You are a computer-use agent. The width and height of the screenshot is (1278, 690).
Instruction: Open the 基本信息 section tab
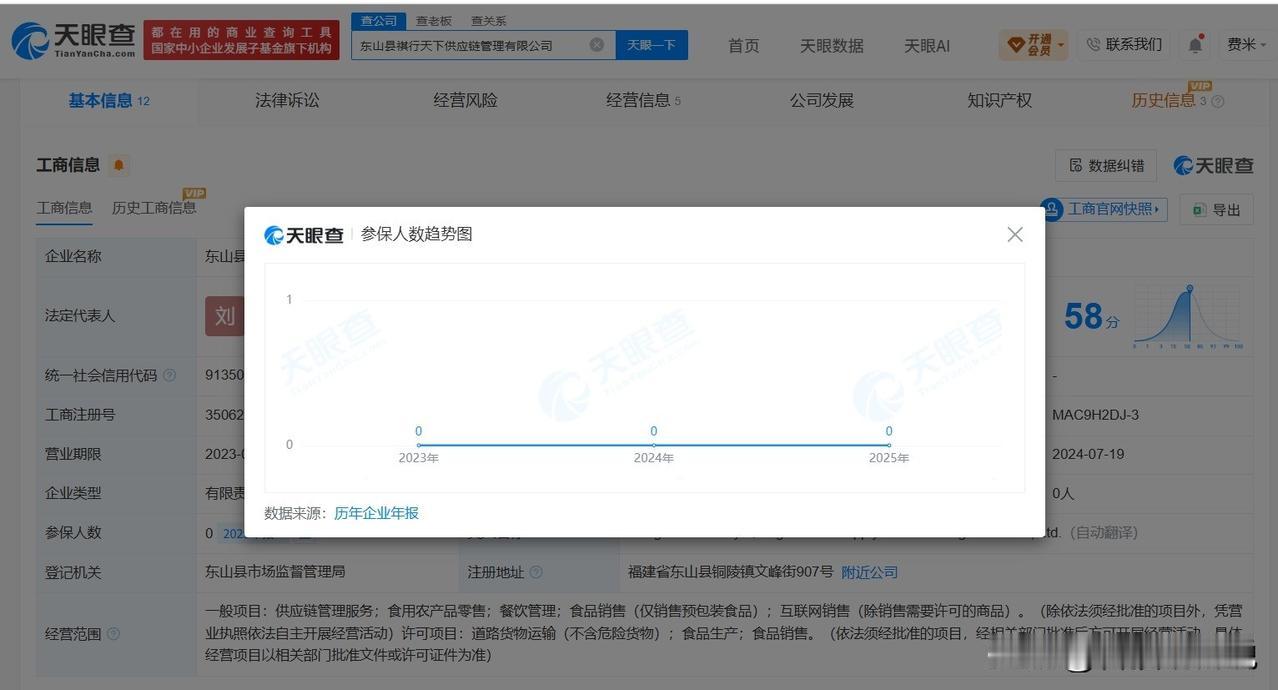pos(109,100)
